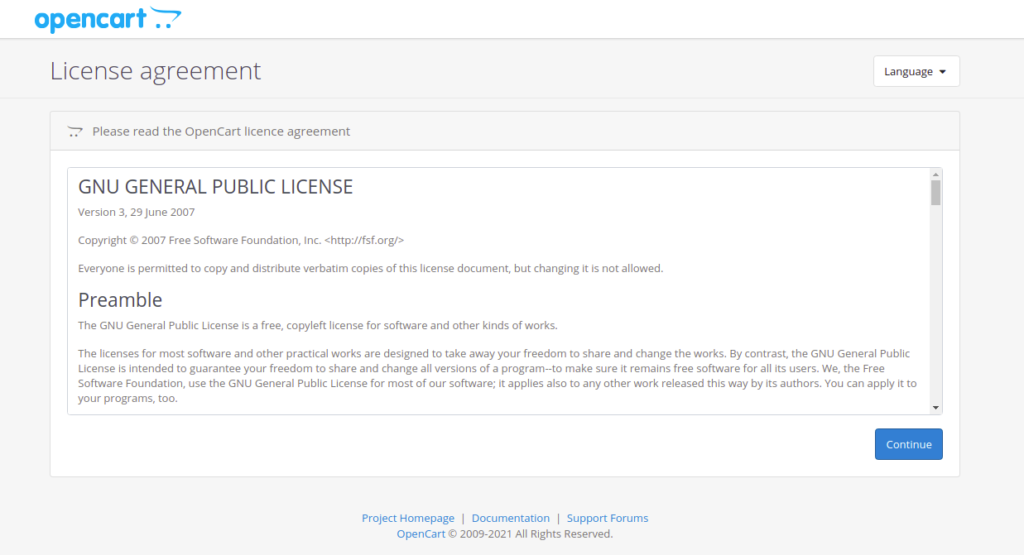Image resolution: width=1024 pixels, height=555 pixels.
Task: Click the 'Everyone is permitted to copy' line
Action: tap(370, 268)
